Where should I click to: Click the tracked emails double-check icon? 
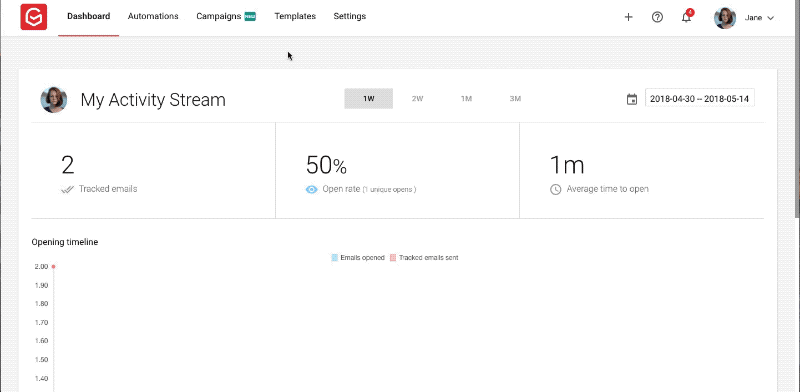click(x=67, y=189)
